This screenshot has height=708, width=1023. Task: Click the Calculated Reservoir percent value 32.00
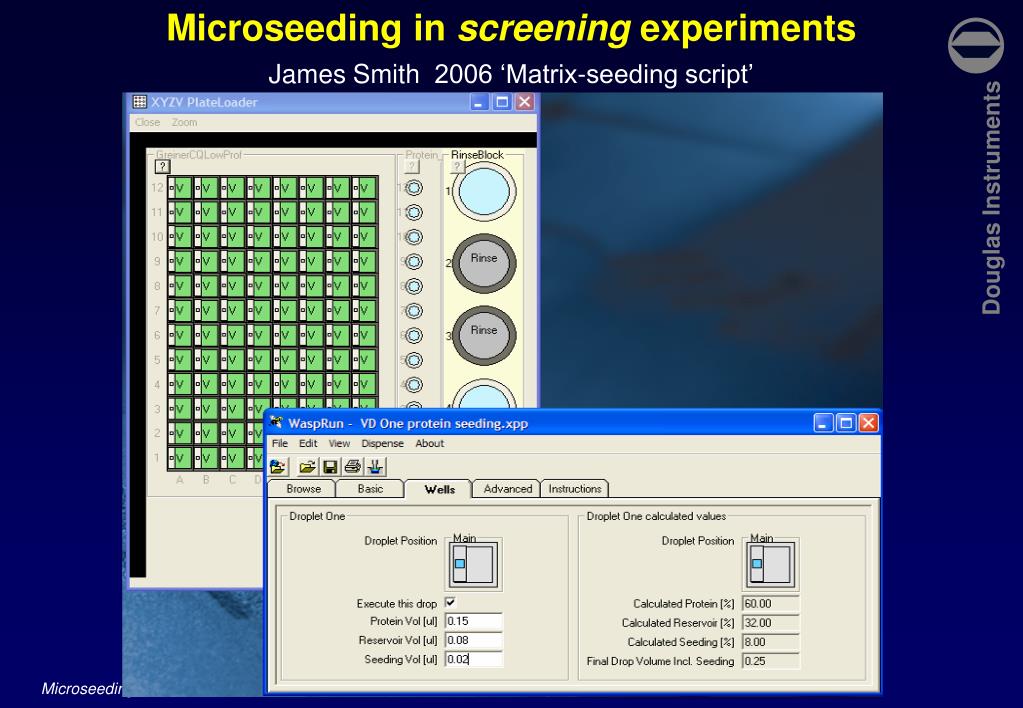coord(771,623)
